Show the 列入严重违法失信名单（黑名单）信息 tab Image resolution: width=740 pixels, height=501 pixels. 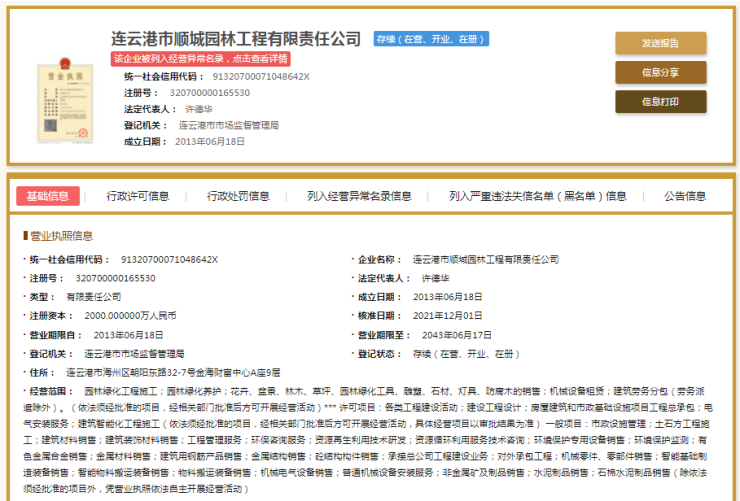click(x=538, y=196)
